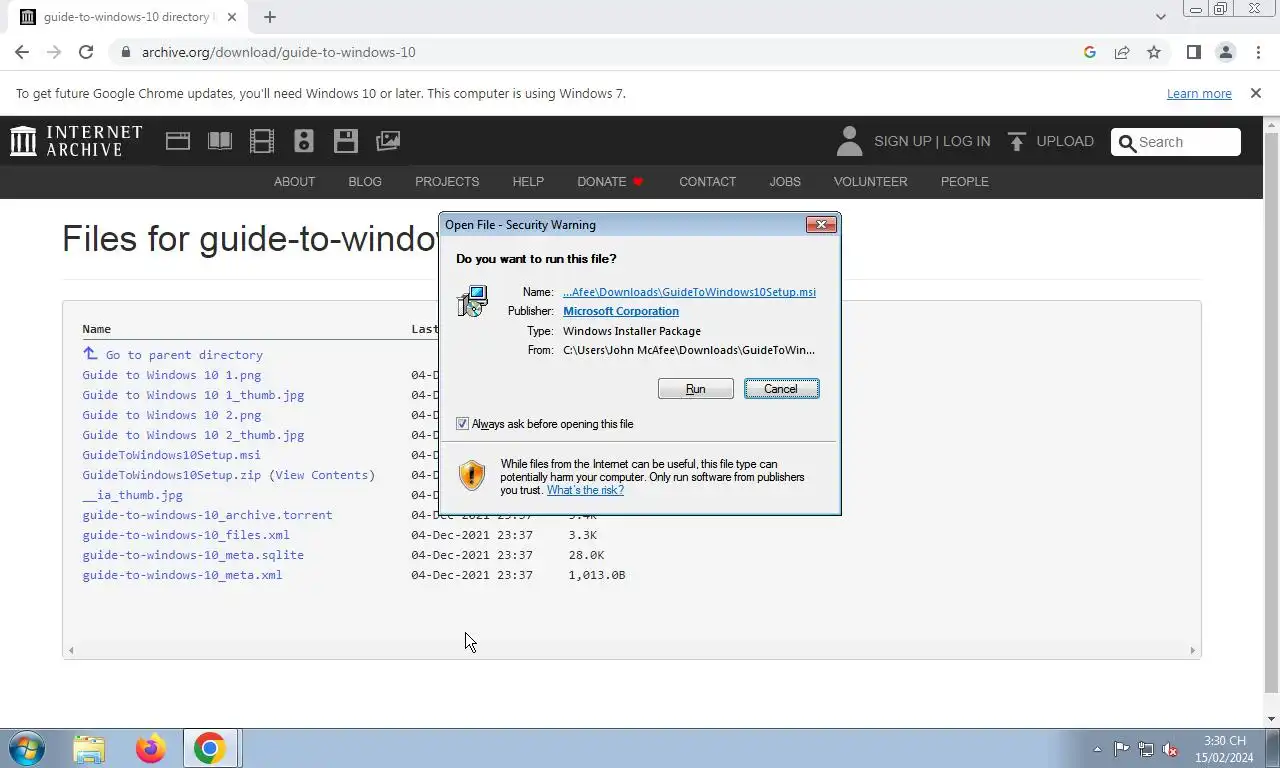Click the network tray icon

pos(1146,749)
